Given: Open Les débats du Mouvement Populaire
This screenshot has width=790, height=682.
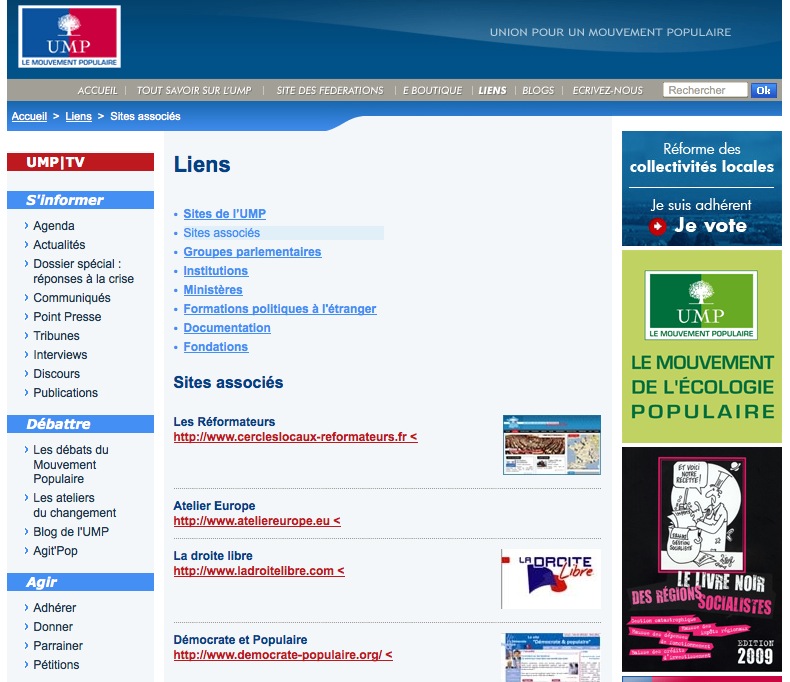Looking at the screenshot, I should (71, 464).
